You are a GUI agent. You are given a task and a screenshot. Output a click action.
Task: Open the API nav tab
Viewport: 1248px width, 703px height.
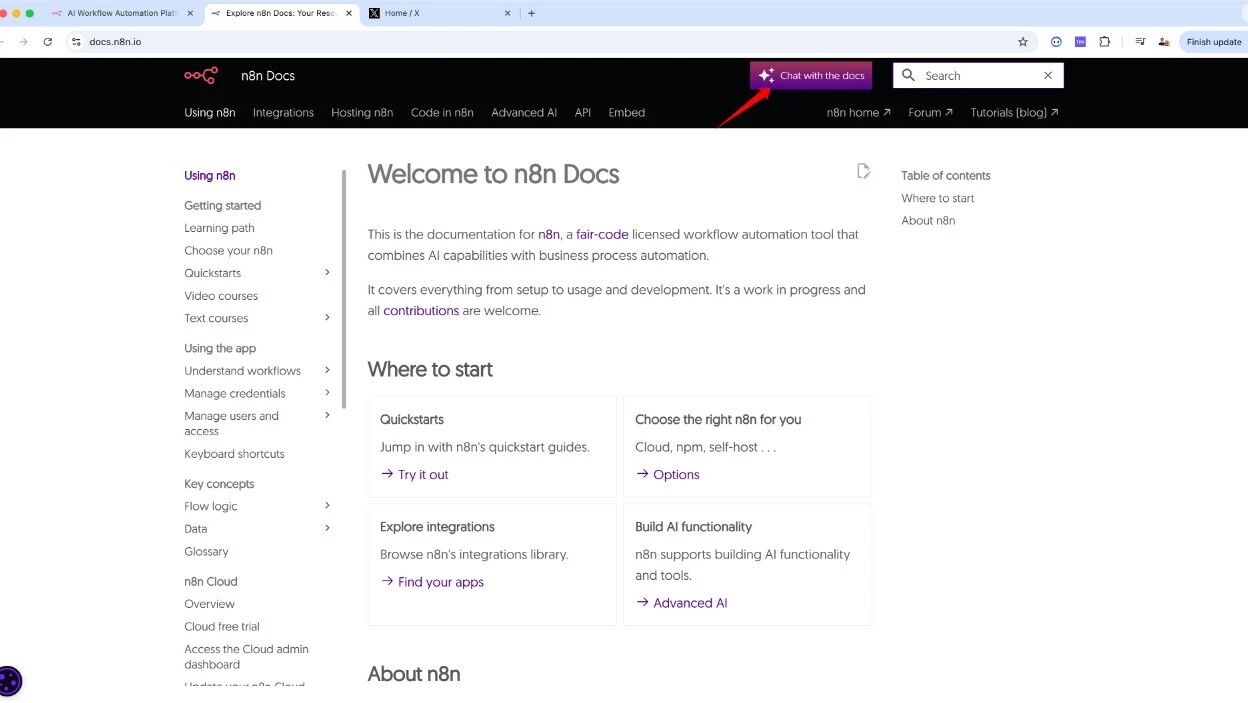click(x=583, y=113)
